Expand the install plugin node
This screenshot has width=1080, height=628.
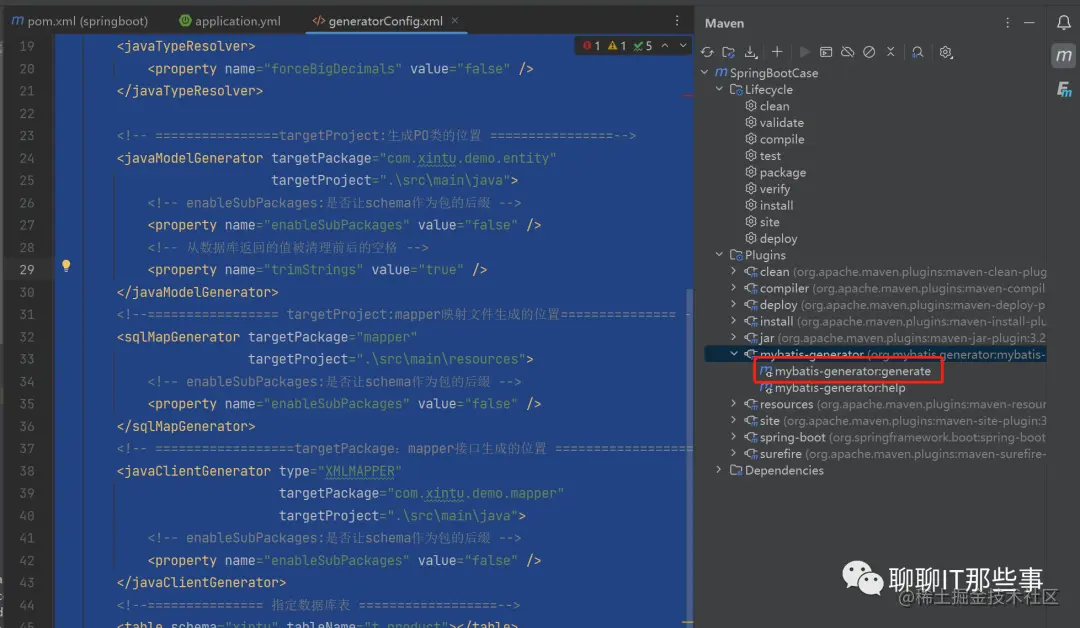point(734,321)
